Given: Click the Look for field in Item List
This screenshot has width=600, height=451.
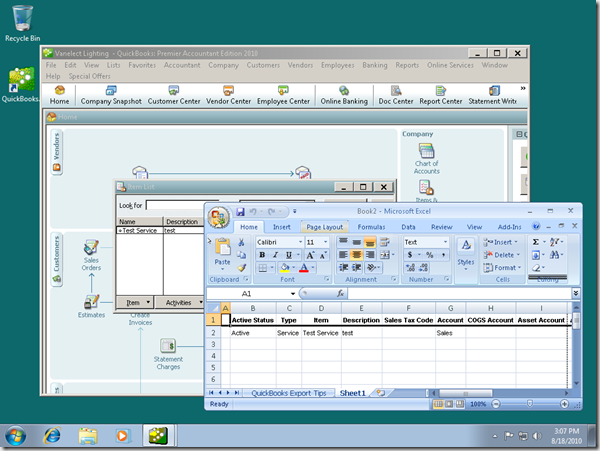Looking at the screenshot, I should [182, 205].
